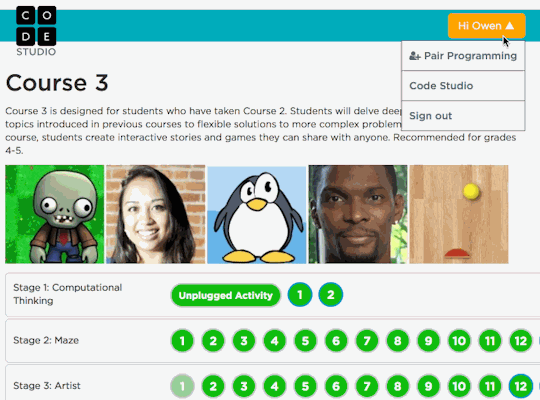This screenshot has width=540, height=400.
Task: Select Pair Programming from the menu
Action: click(x=463, y=56)
